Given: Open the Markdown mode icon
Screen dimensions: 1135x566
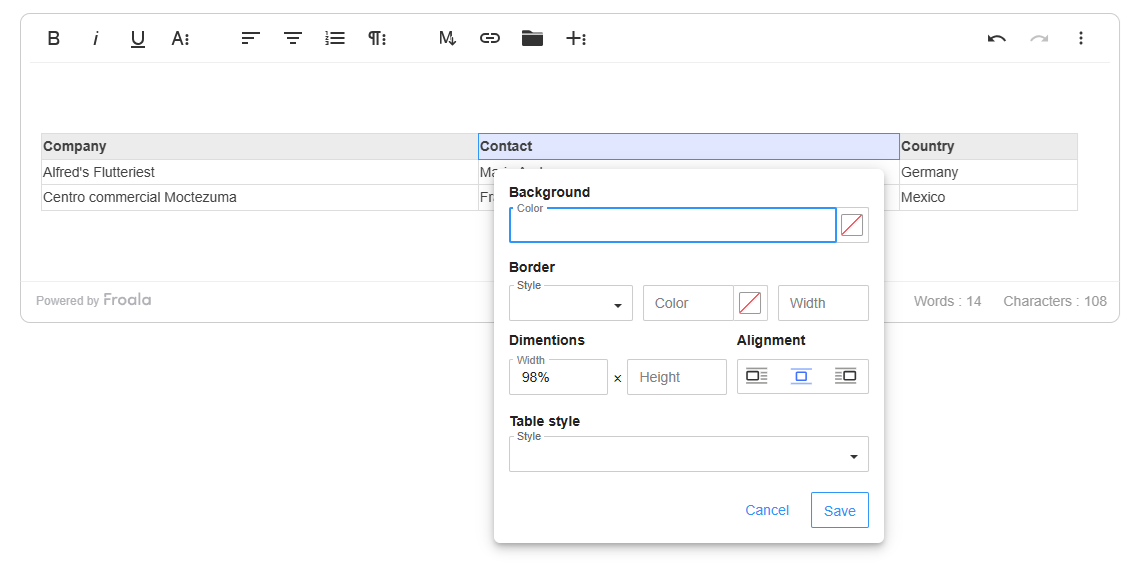Looking at the screenshot, I should [x=447, y=38].
